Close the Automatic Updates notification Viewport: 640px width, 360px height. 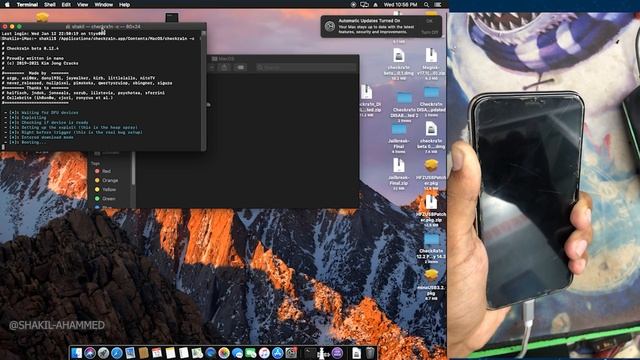click(429, 21)
